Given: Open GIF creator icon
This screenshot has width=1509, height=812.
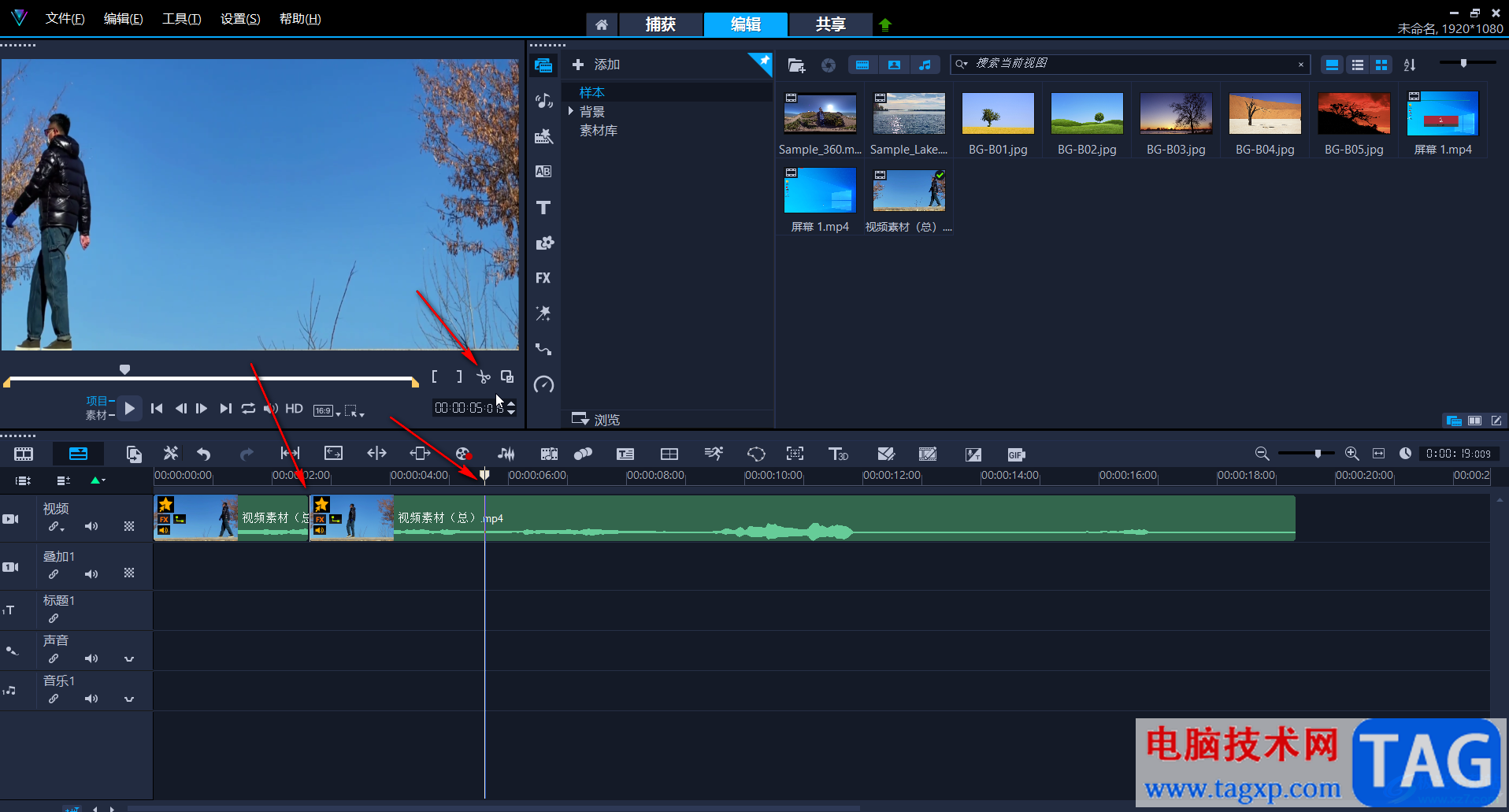Looking at the screenshot, I should 1016,454.
